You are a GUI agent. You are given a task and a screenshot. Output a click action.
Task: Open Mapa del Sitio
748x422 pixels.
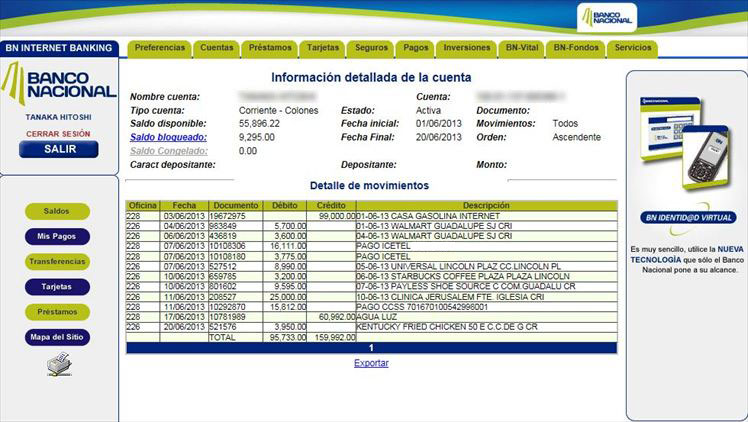pos(57,337)
